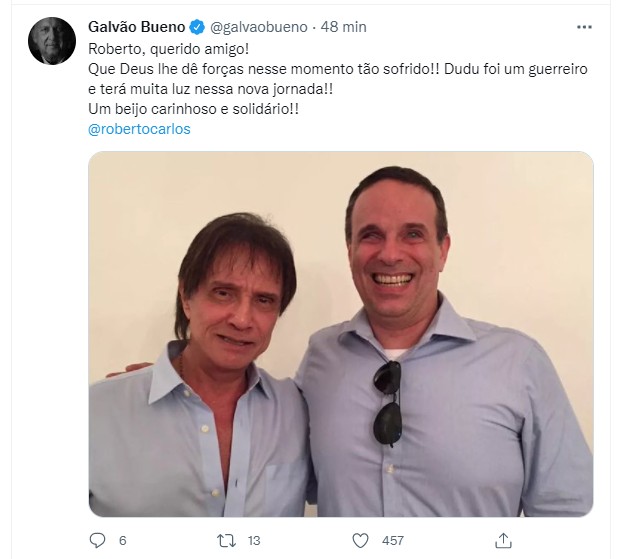Click the reply speech bubble icon

[x=97, y=540]
